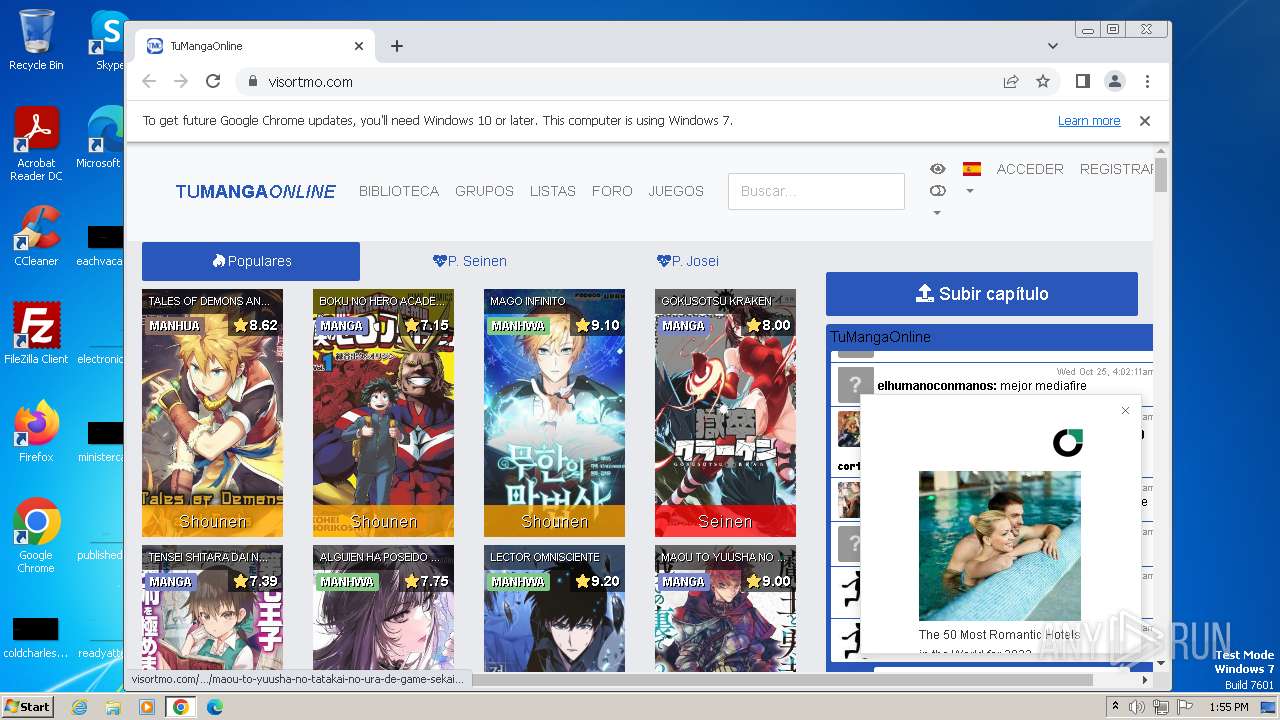This screenshot has height=720, width=1280.
Task: Click ACCEDER login link
Action: click(1030, 169)
